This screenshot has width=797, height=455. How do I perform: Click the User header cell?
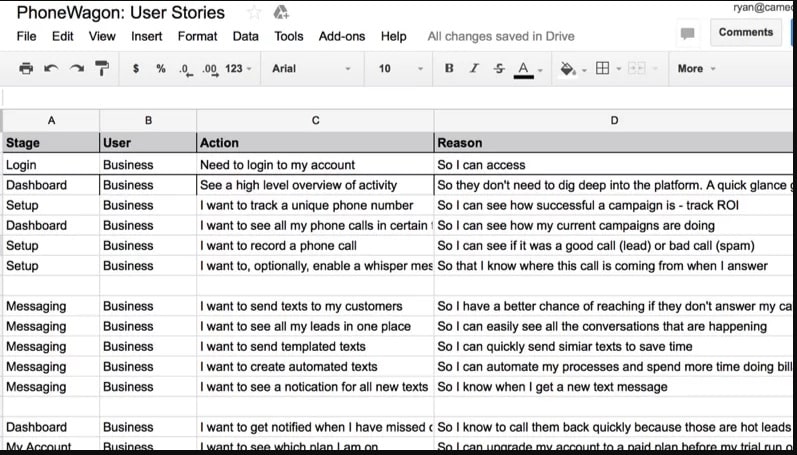coord(148,143)
